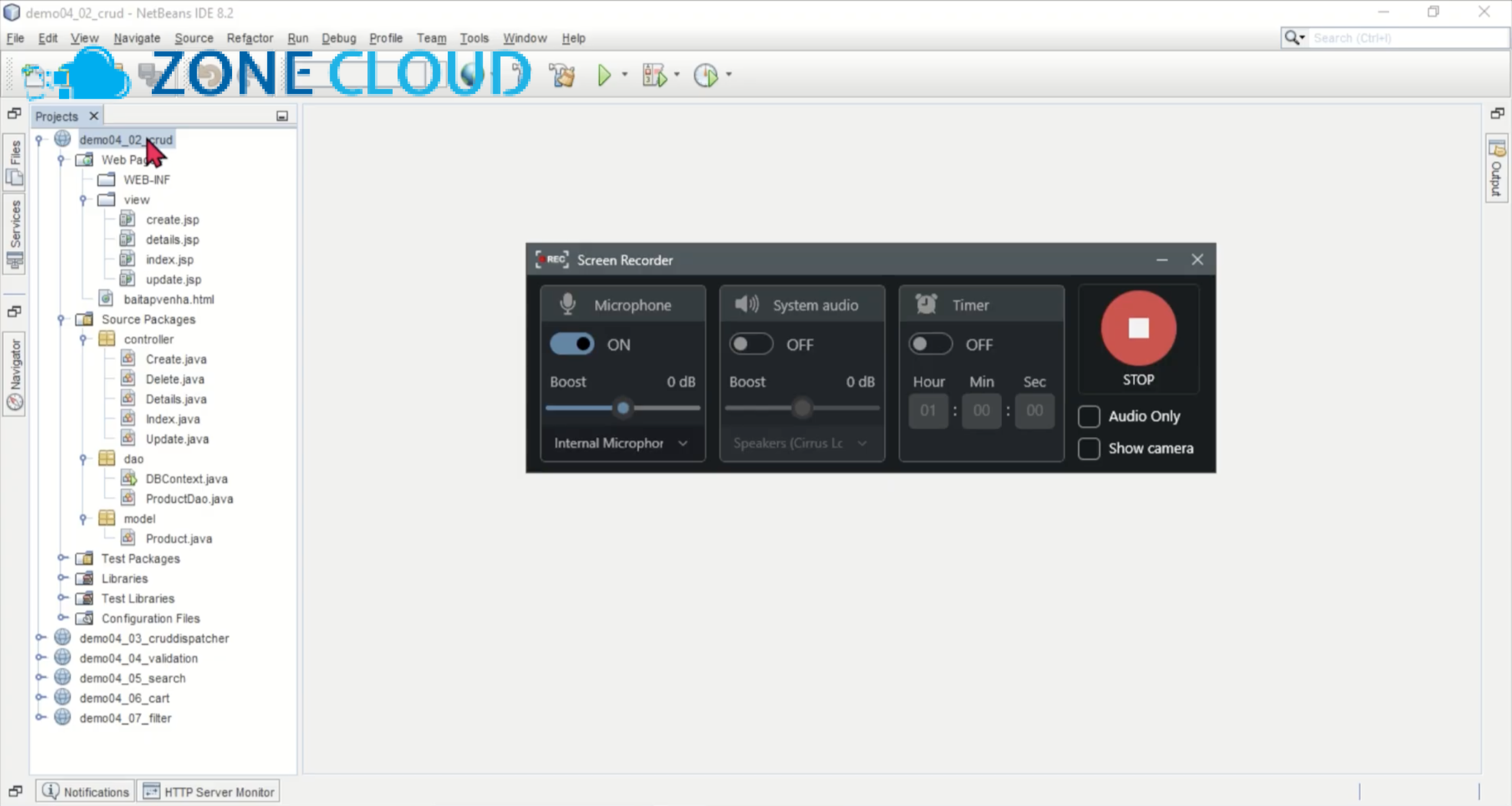Expand the Libraries node

coord(61,578)
